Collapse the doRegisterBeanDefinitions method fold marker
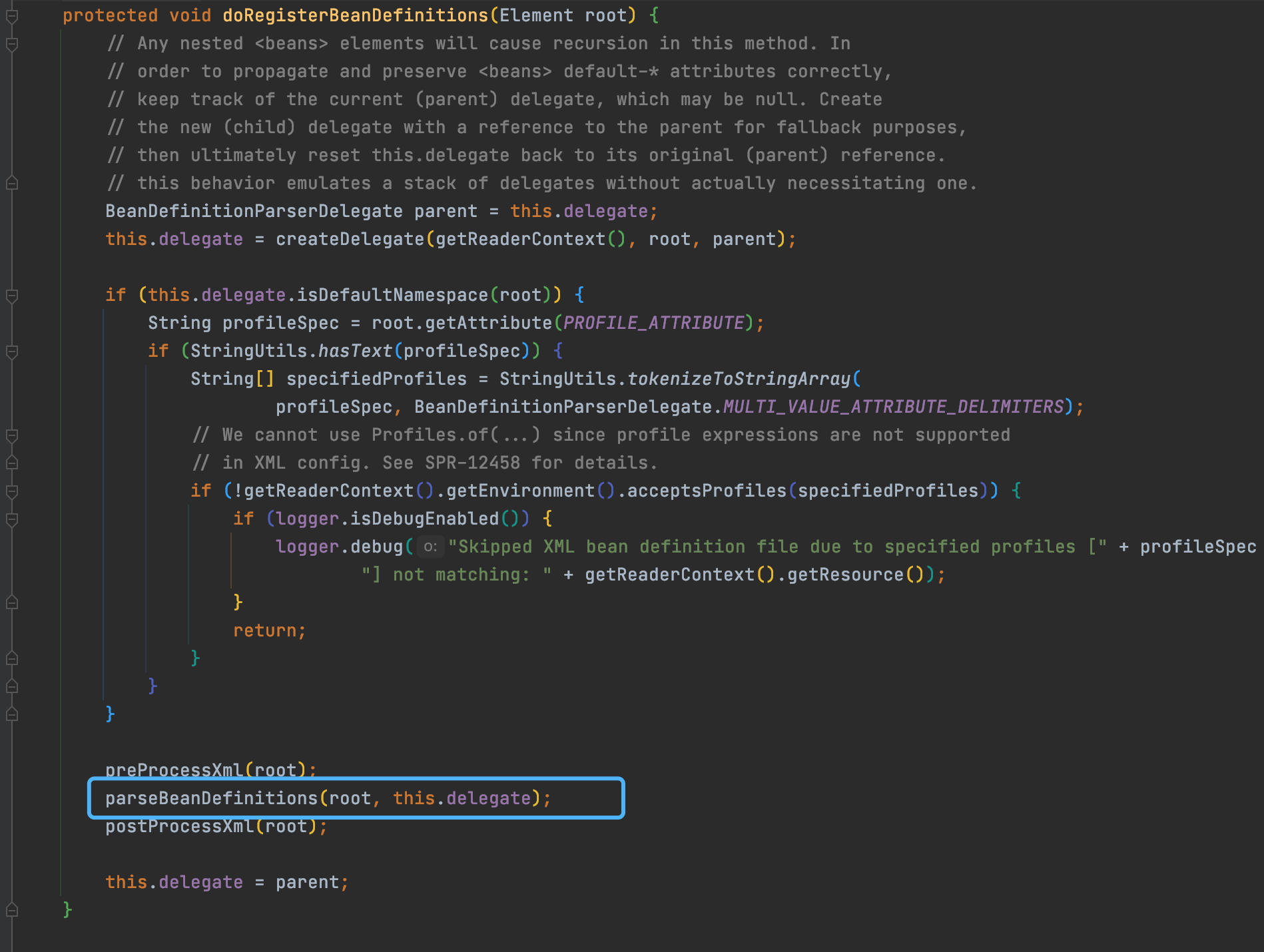The height and width of the screenshot is (952, 1264). tap(11, 16)
